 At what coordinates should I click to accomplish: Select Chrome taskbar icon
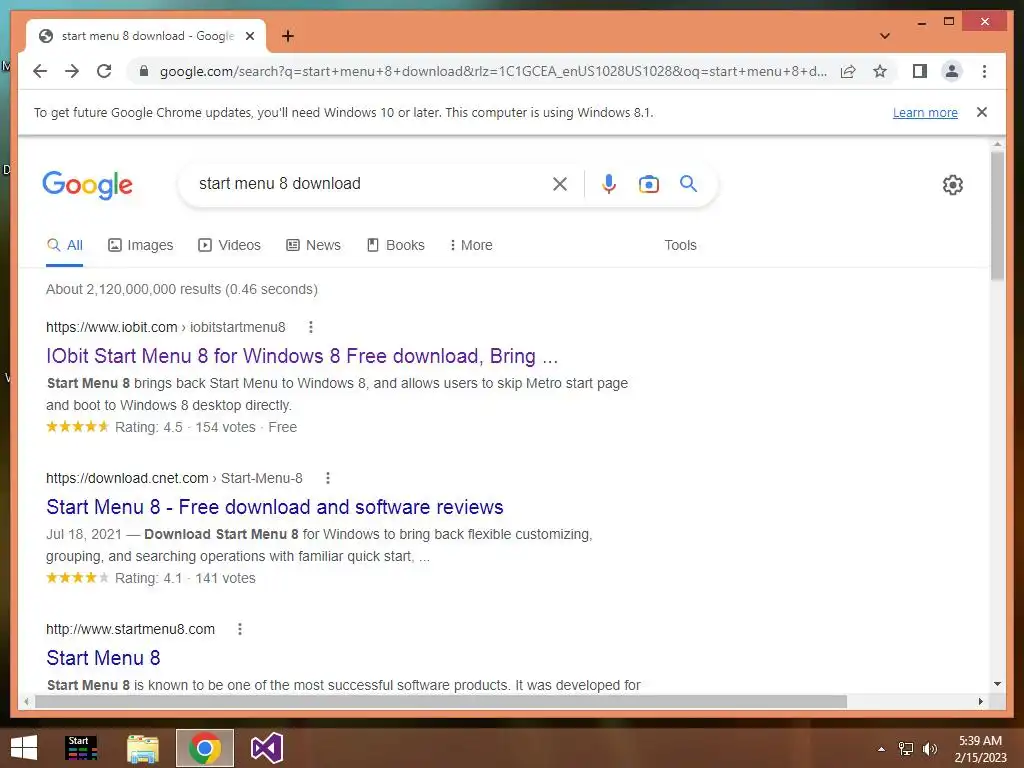click(x=204, y=748)
